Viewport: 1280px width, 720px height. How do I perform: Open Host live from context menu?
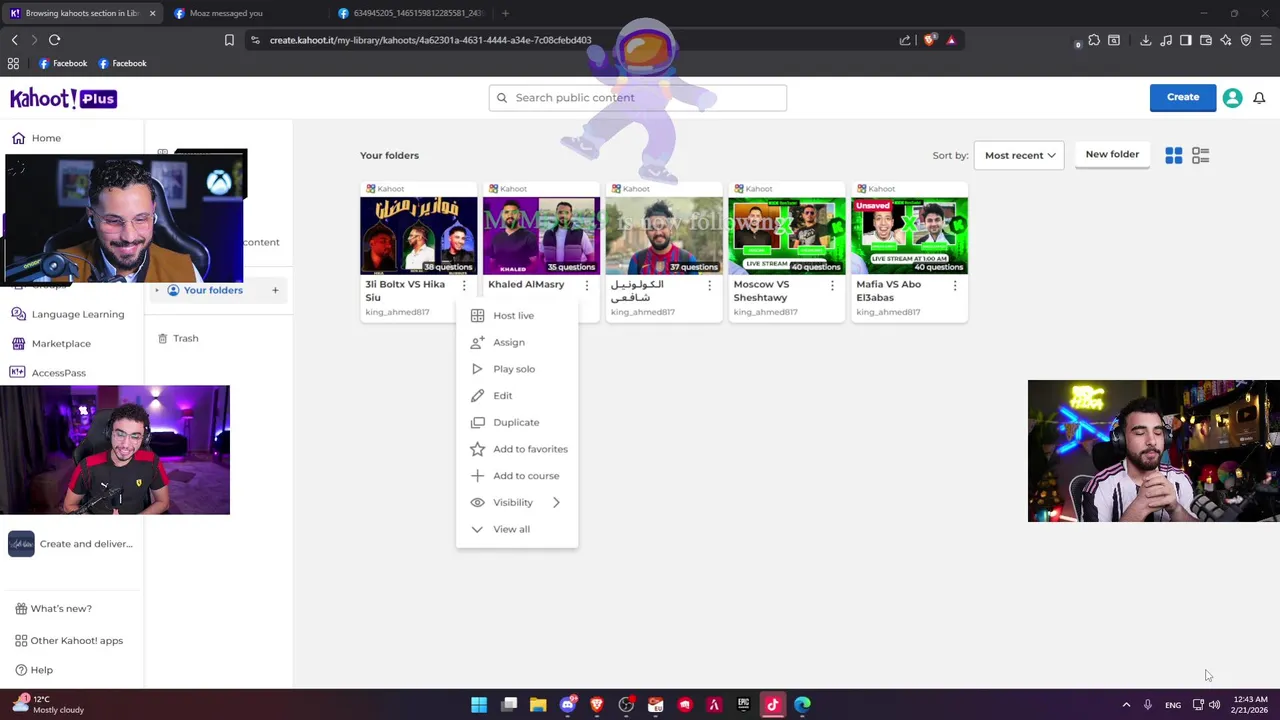coord(516,316)
